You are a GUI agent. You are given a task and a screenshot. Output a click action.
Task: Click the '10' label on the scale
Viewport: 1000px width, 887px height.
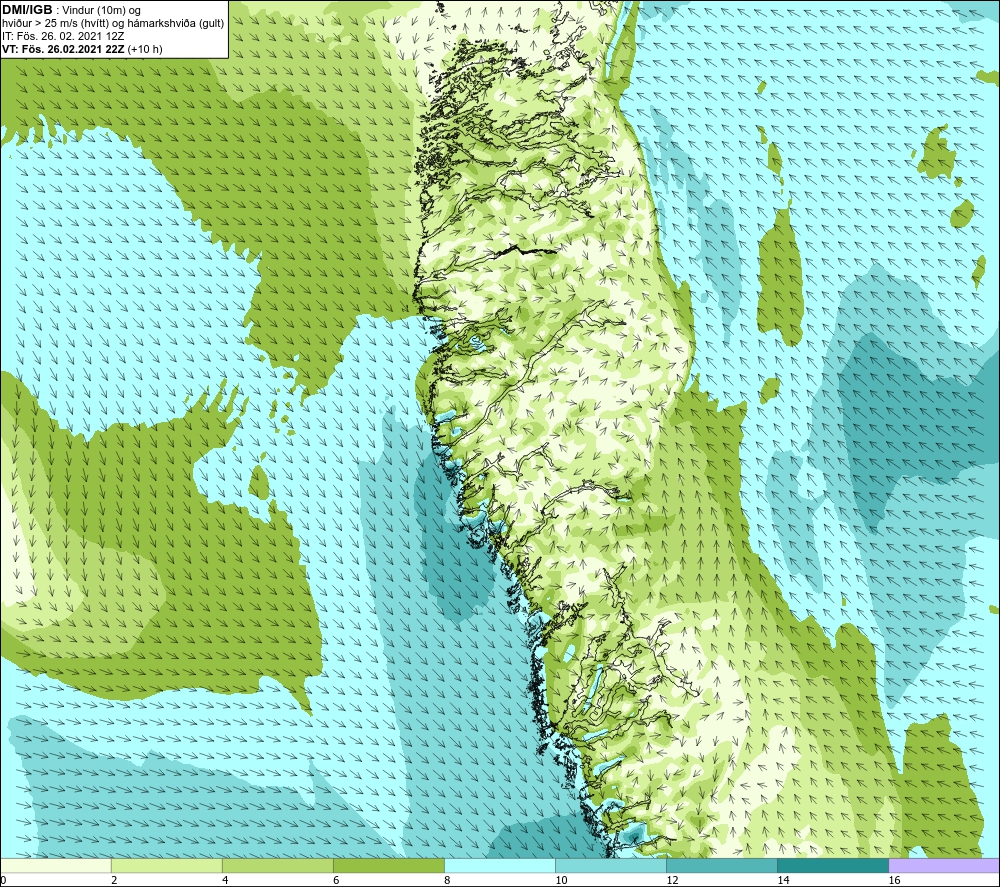[x=561, y=880]
